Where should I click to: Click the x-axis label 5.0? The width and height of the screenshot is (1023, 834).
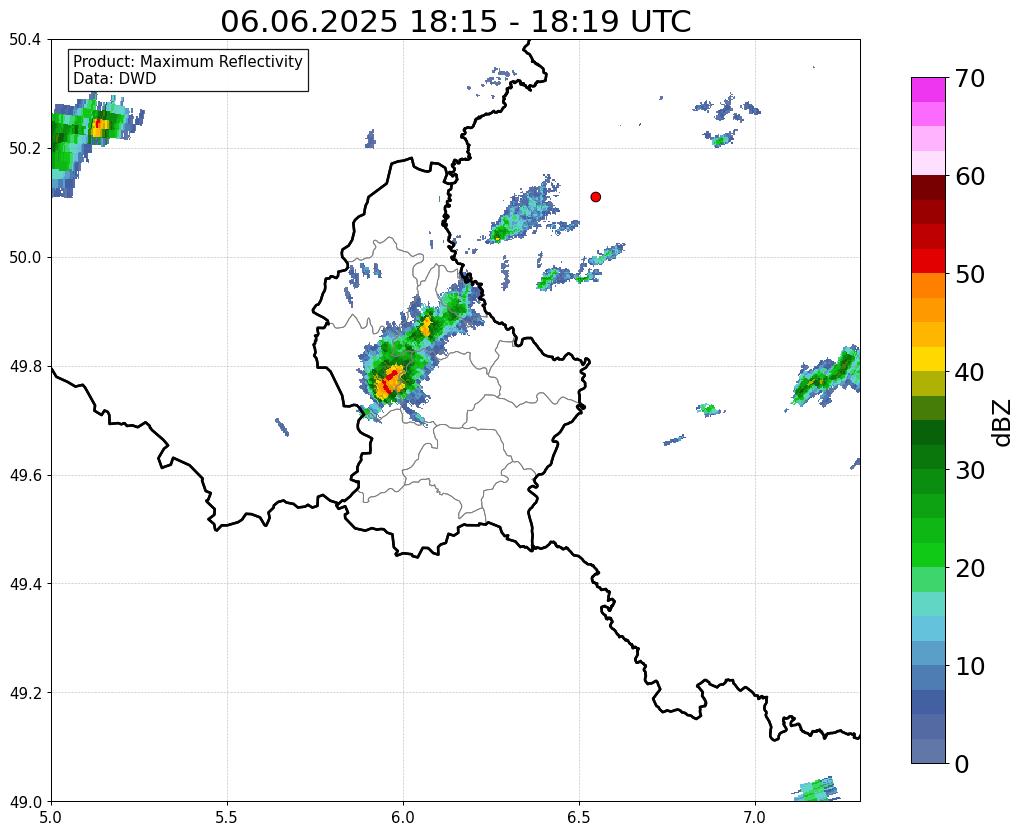pos(51,817)
